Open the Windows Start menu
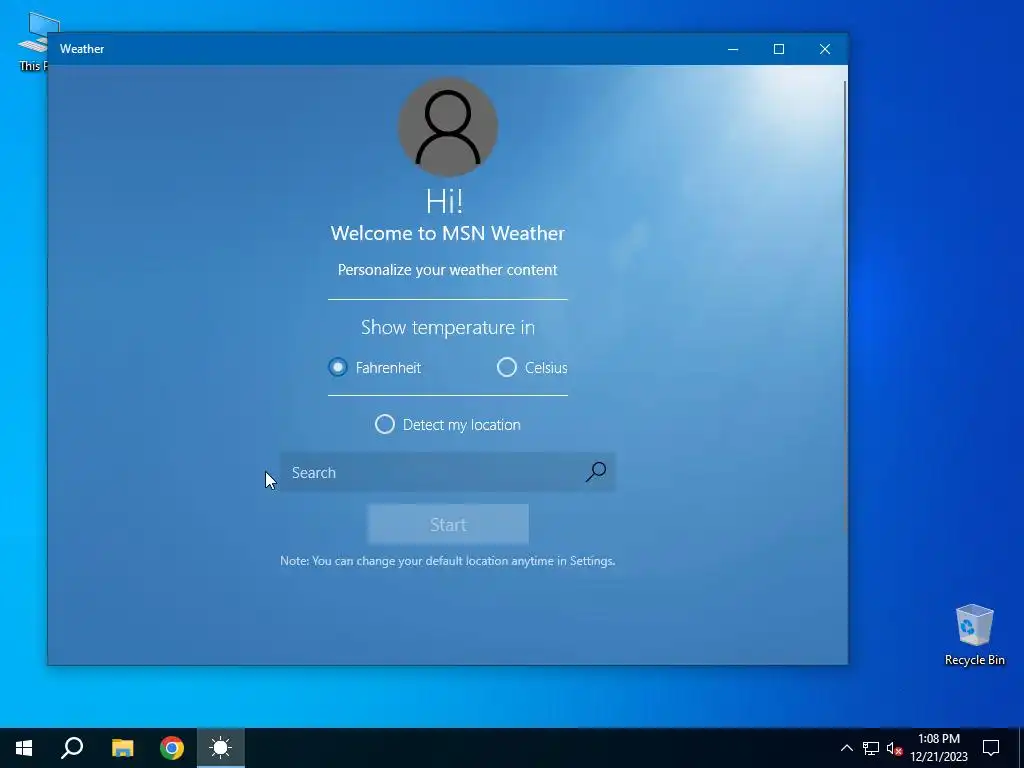This screenshot has width=1024, height=768. pos(24,748)
